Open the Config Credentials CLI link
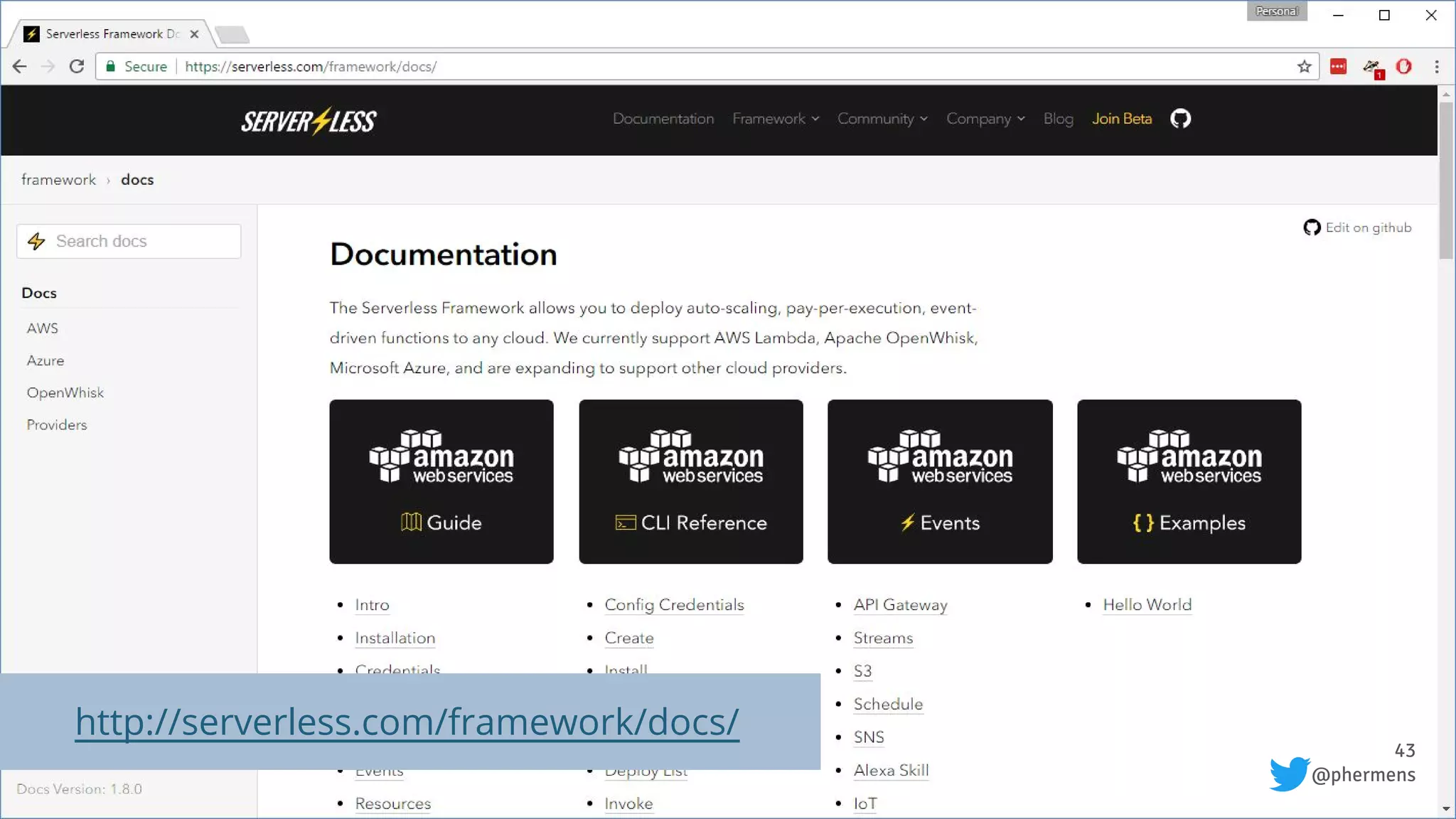 (x=674, y=605)
